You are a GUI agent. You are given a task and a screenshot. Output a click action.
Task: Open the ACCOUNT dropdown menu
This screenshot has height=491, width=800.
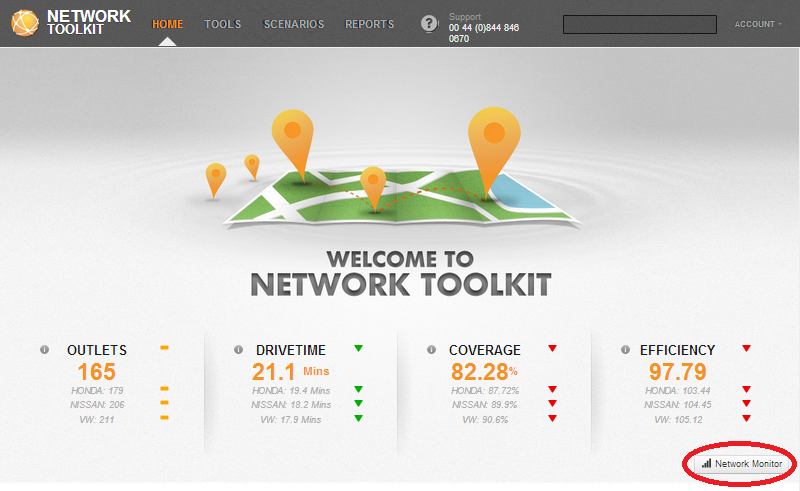pos(758,24)
